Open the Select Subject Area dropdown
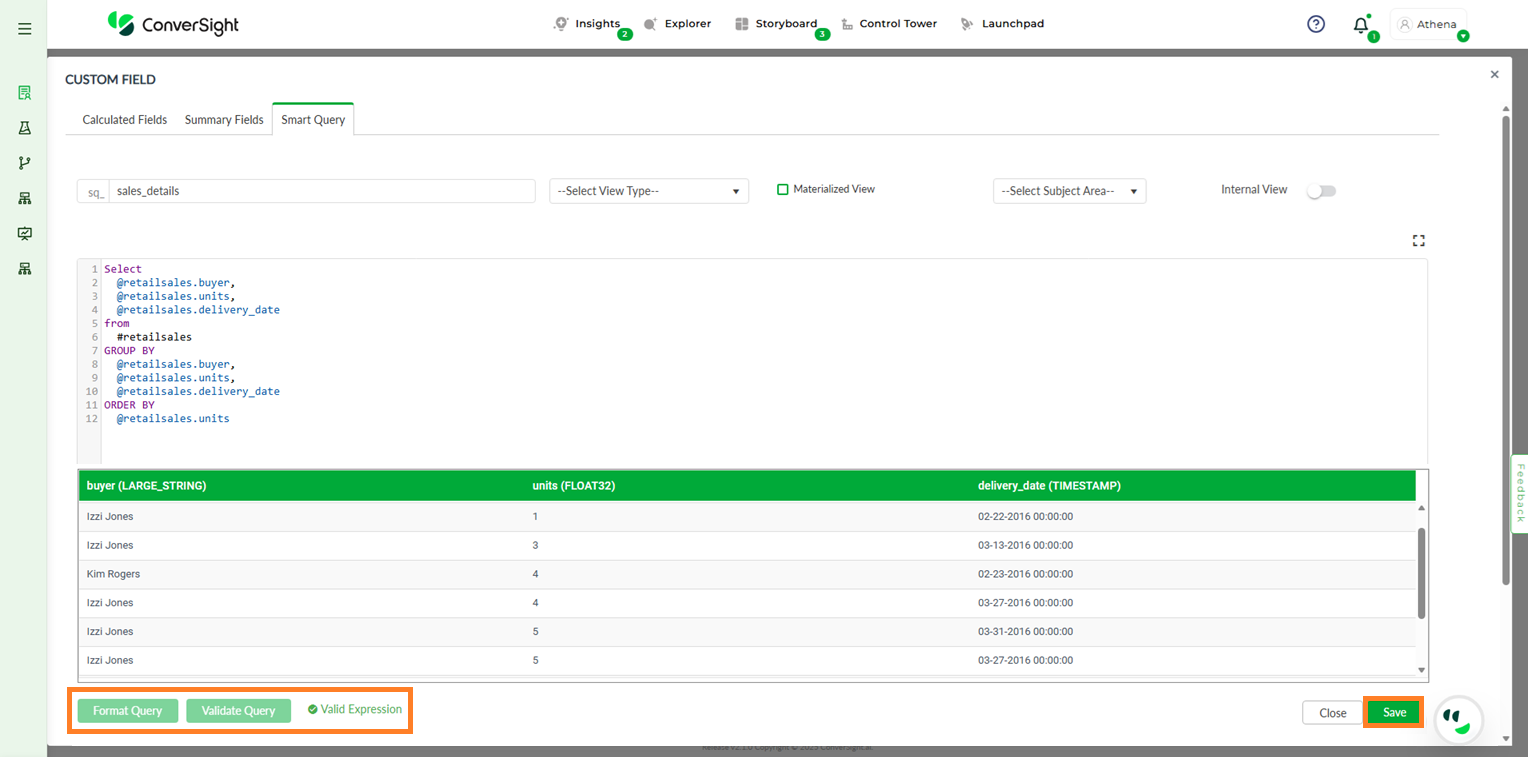The width and height of the screenshot is (1528, 757). (1069, 191)
